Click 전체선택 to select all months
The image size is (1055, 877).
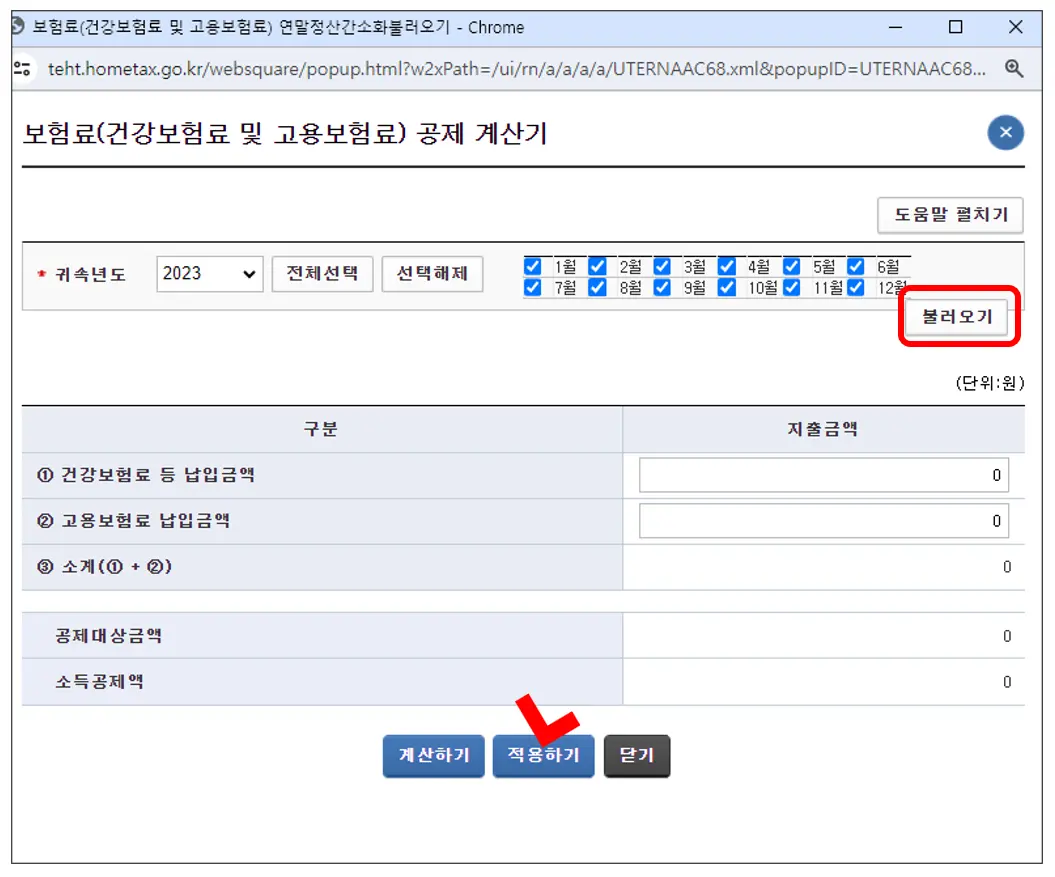tap(322, 273)
